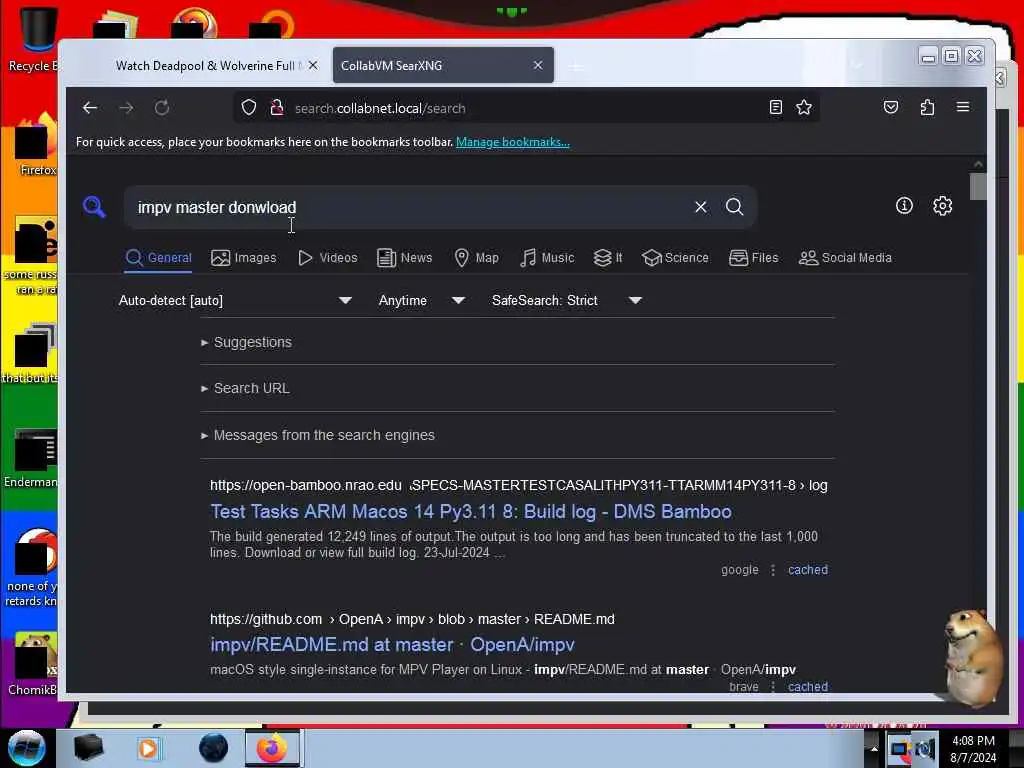Bookmark this page with the star icon
This screenshot has height=768, width=1024.
pos(804,107)
